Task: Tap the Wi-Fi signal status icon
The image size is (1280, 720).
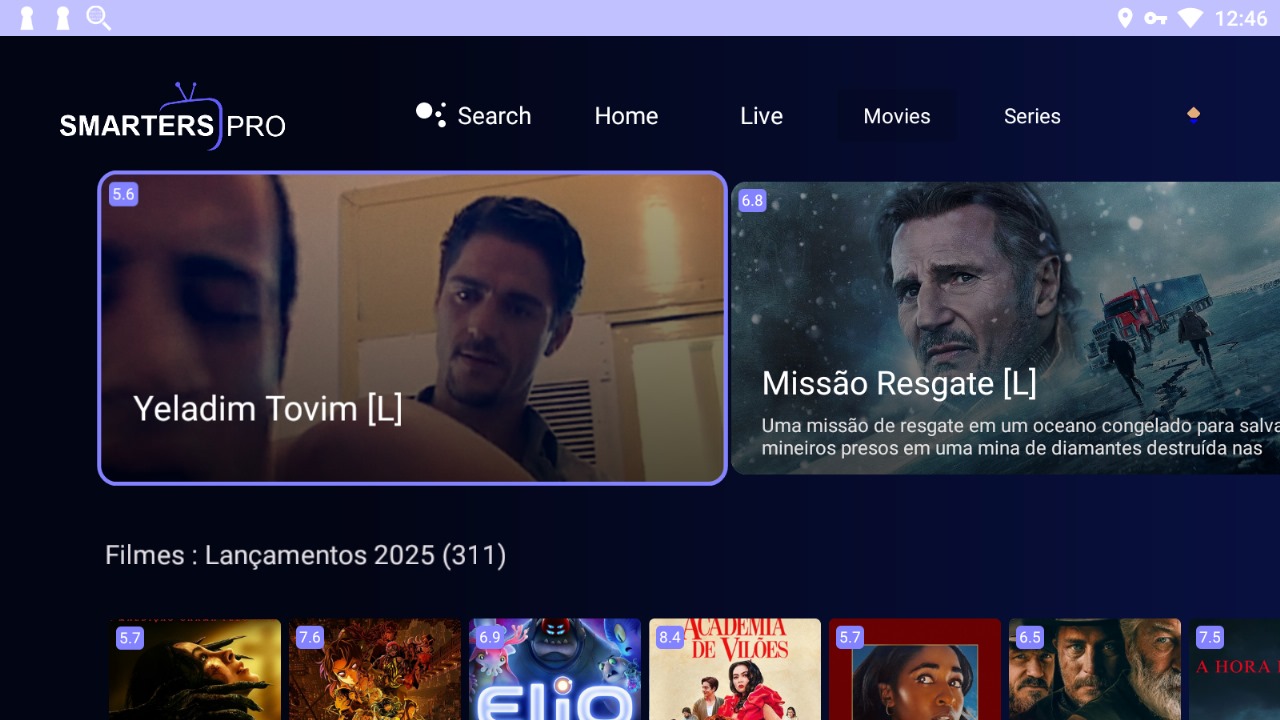Action: (x=1190, y=18)
